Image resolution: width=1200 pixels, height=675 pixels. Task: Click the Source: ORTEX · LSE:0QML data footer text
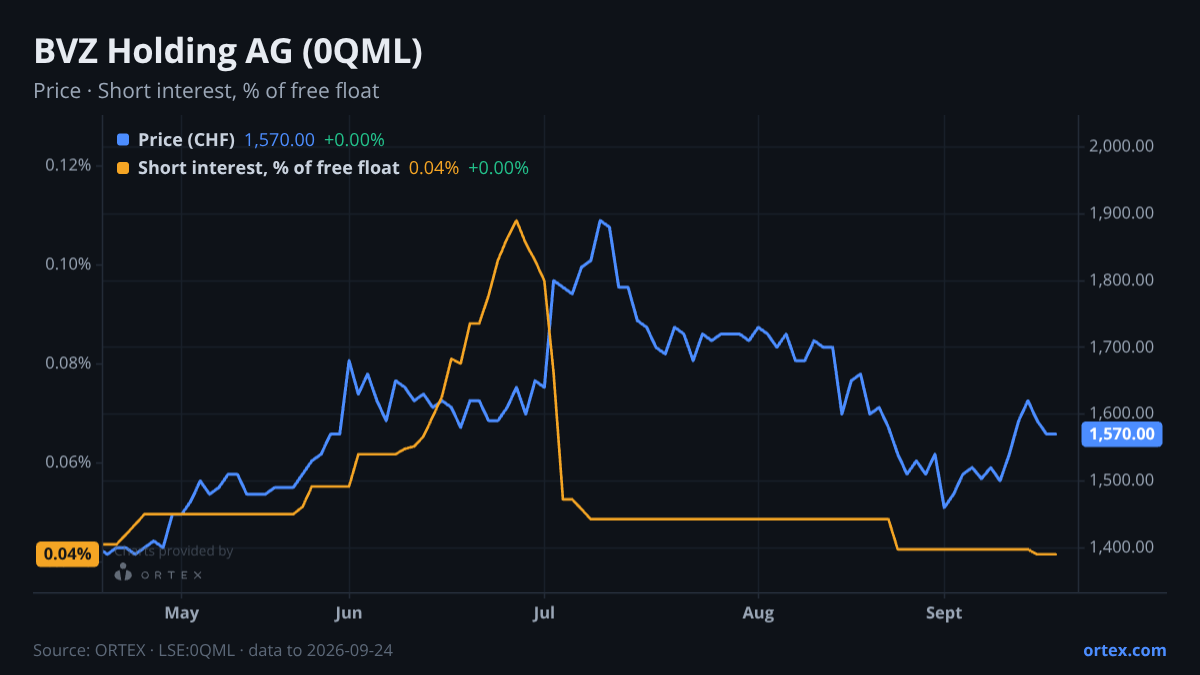click(x=213, y=650)
